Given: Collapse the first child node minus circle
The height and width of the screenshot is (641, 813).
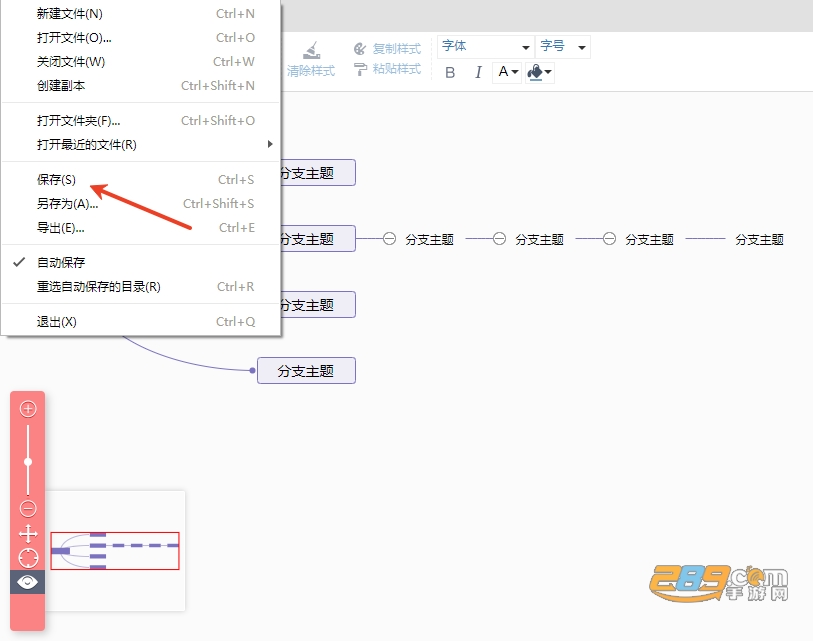Looking at the screenshot, I should (x=389, y=239).
